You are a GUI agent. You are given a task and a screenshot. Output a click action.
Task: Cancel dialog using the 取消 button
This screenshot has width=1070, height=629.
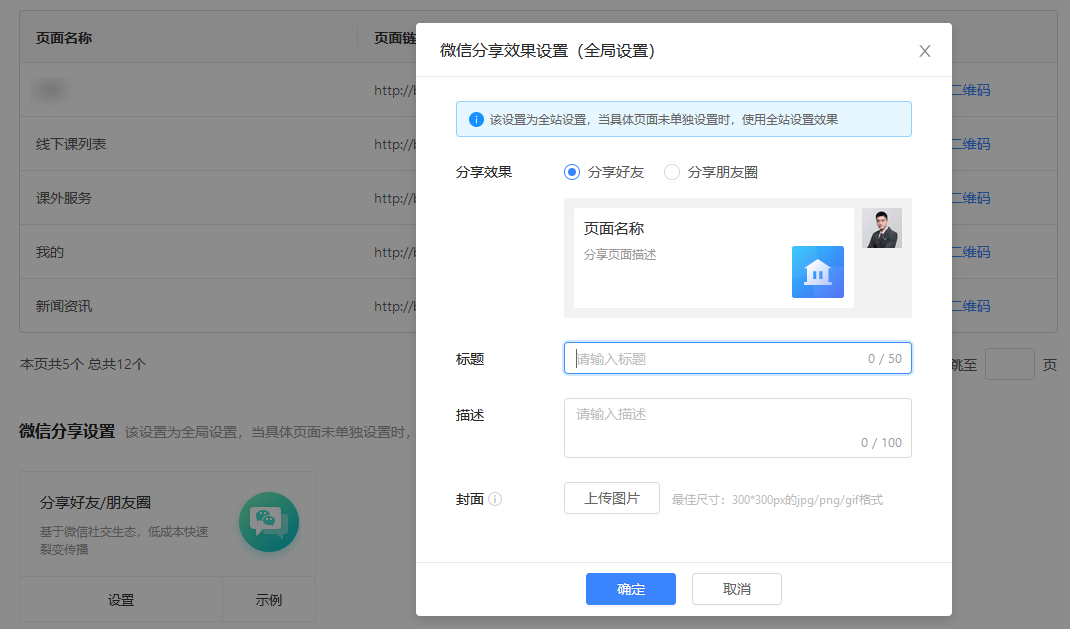(736, 589)
